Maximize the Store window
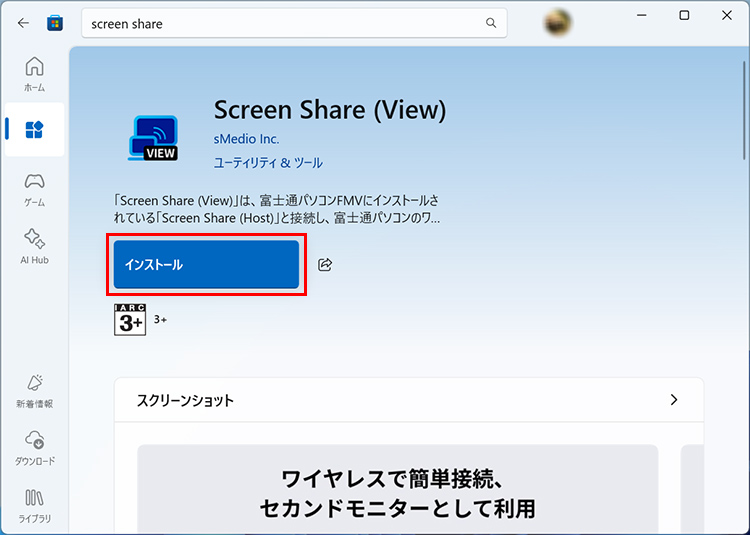750x535 pixels. pos(684,15)
